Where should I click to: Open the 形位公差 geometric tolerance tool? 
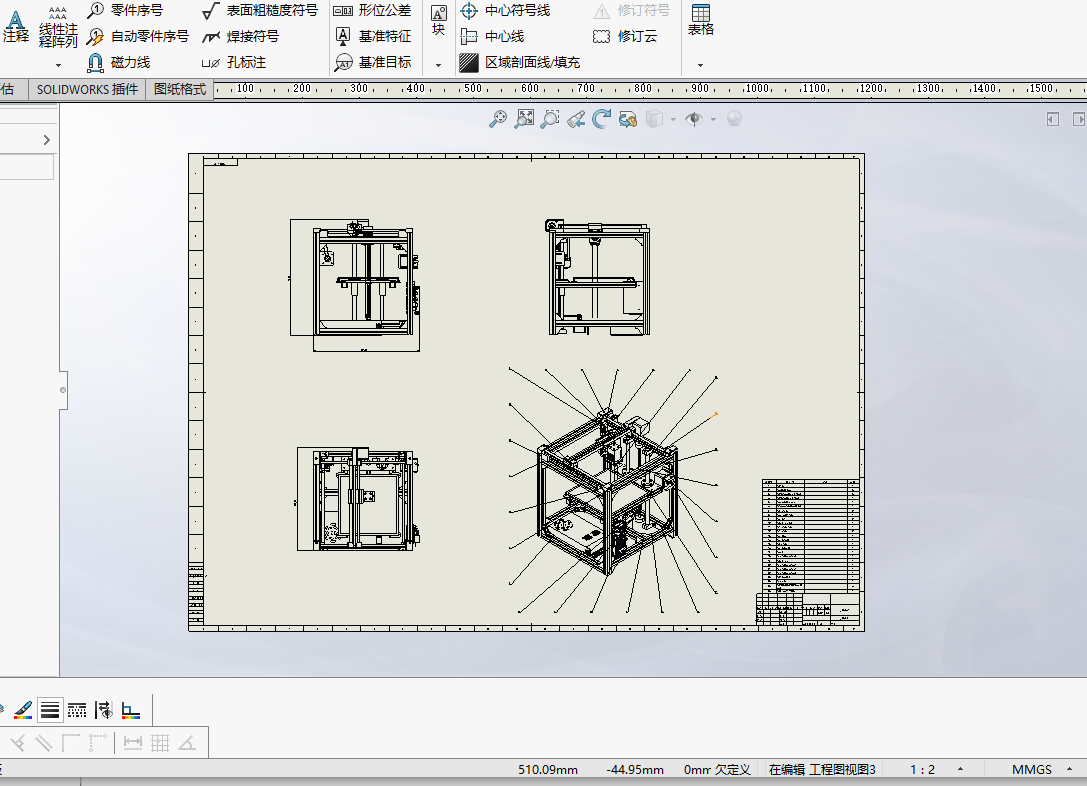372,10
